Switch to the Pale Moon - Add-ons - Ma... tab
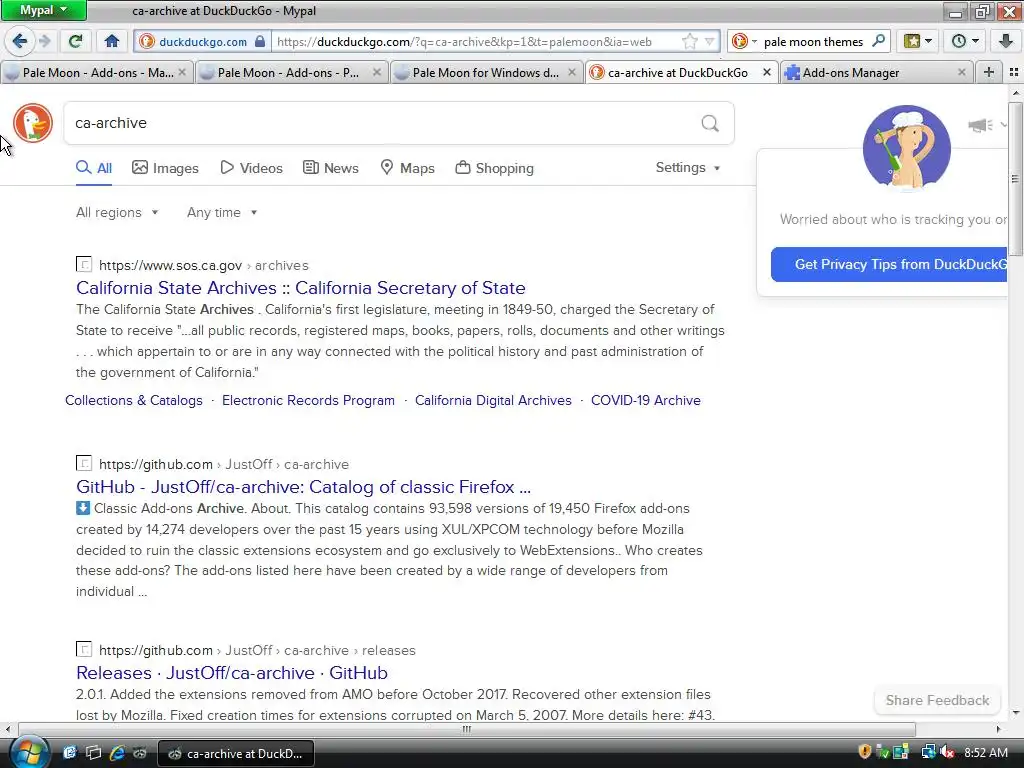1024x768 pixels. coord(95,72)
